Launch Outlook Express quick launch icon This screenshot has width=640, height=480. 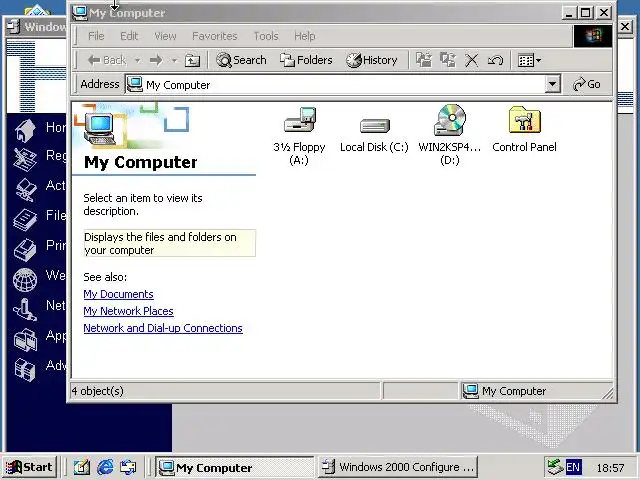click(x=129, y=467)
